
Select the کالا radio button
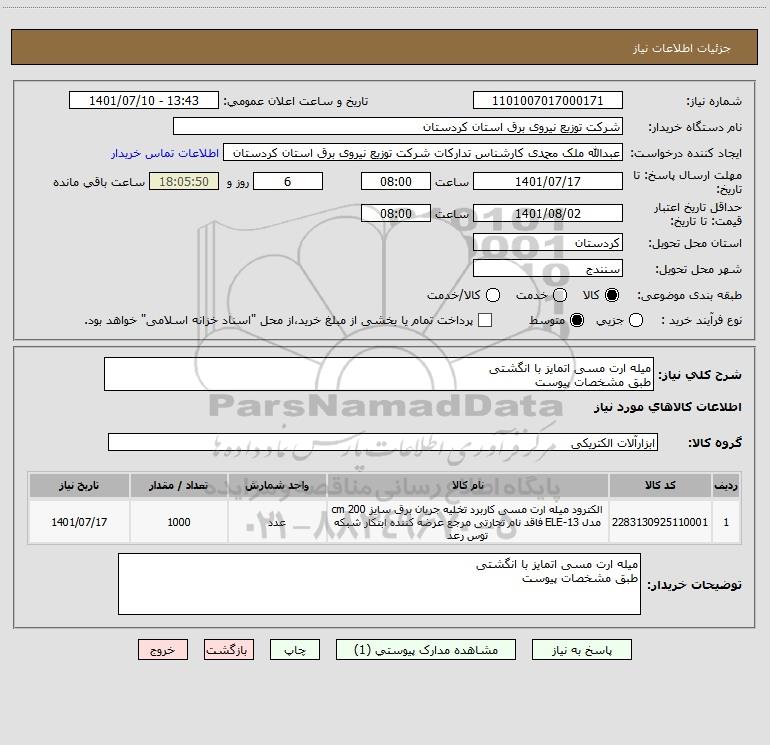coord(612,295)
